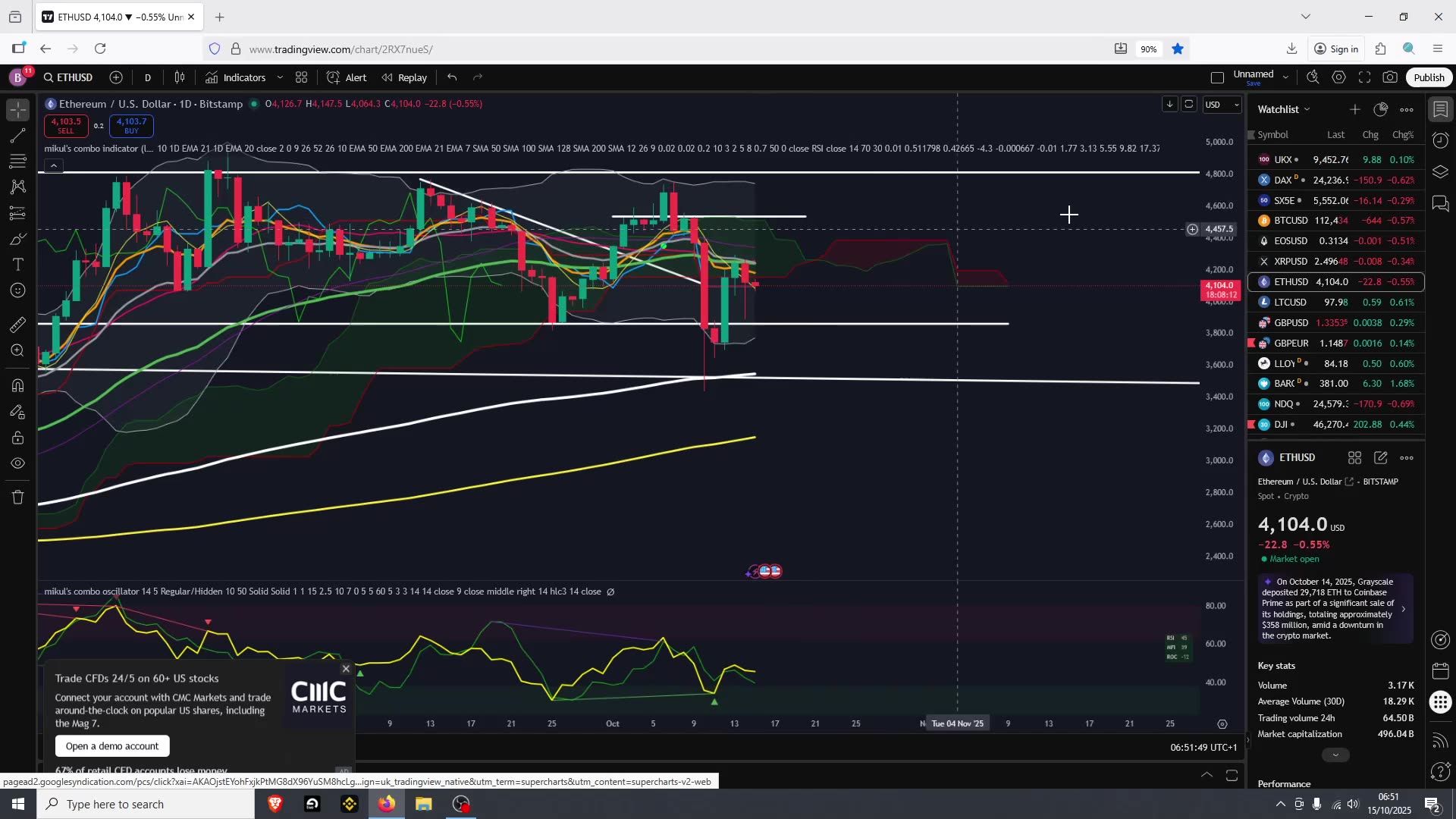Hide all drawings using the eye toggle
The image size is (1456, 819).
[x=17, y=463]
